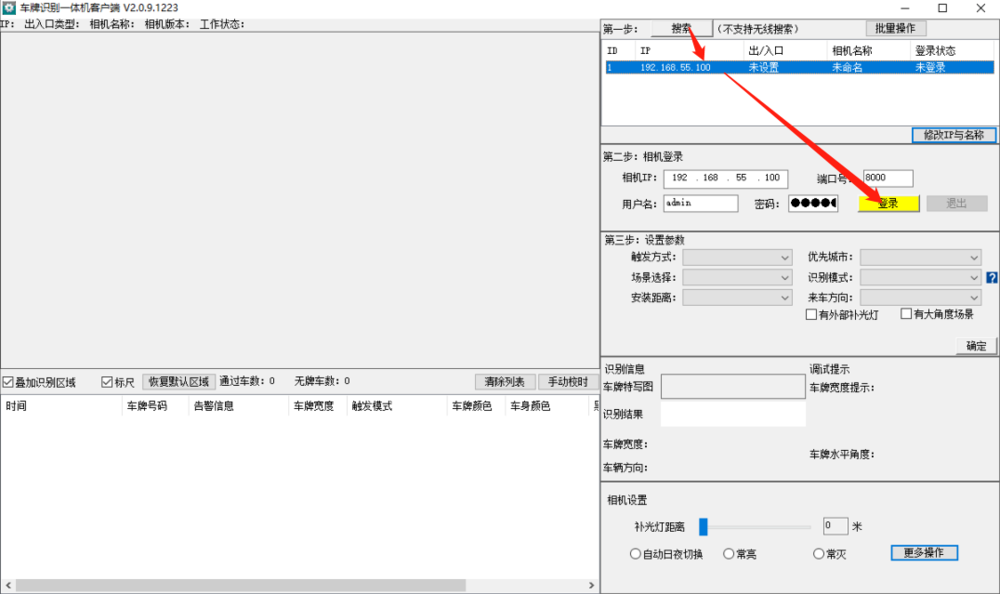Open the 来车方向 vehicle direction dropdown
This screenshot has width=1000, height=594.
click(920, 298)
